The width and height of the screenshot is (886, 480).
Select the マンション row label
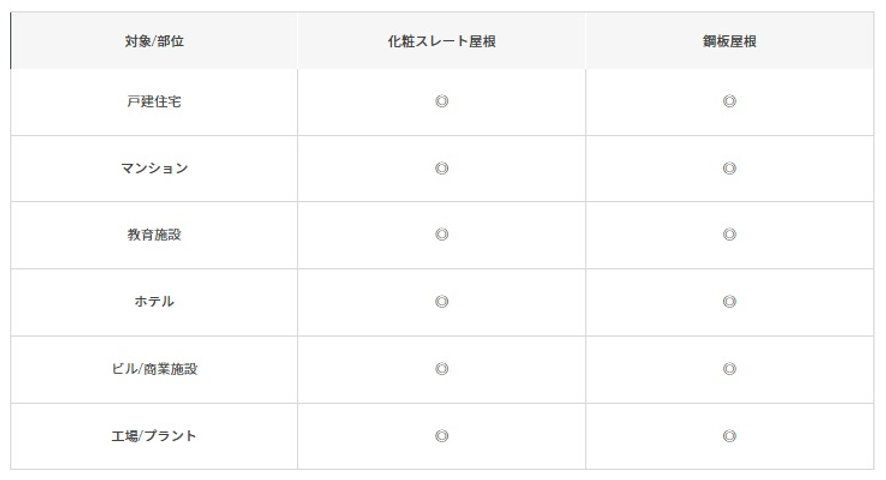(x=154, y=168)
